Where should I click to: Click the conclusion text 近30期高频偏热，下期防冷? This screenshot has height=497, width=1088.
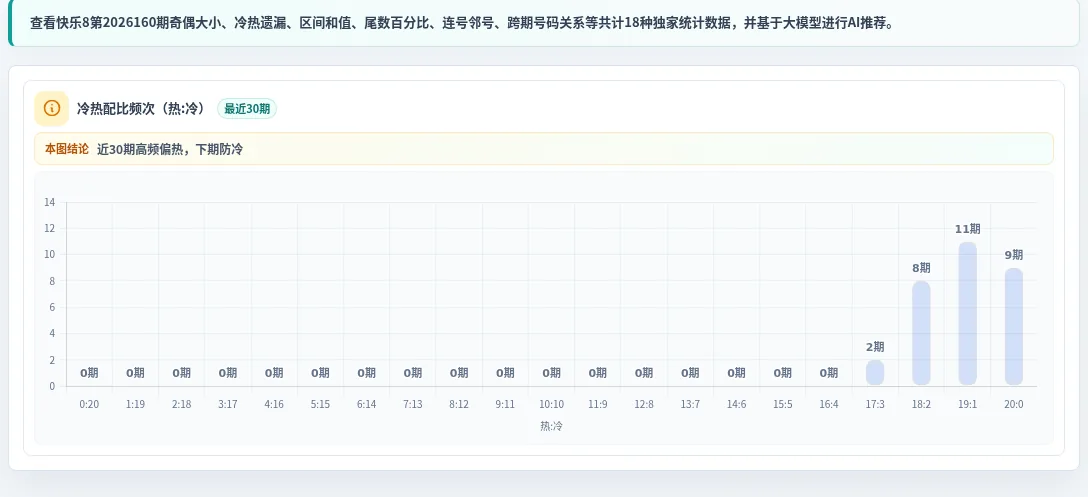[170, 149]
